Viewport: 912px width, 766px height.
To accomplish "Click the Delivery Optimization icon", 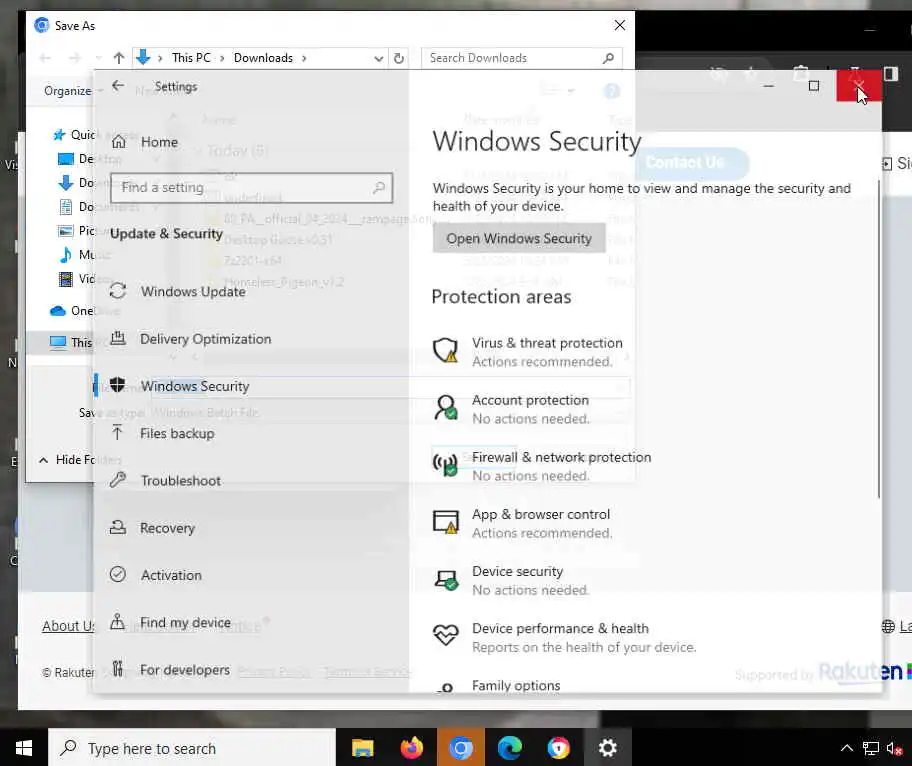I will tap(118, 338).
